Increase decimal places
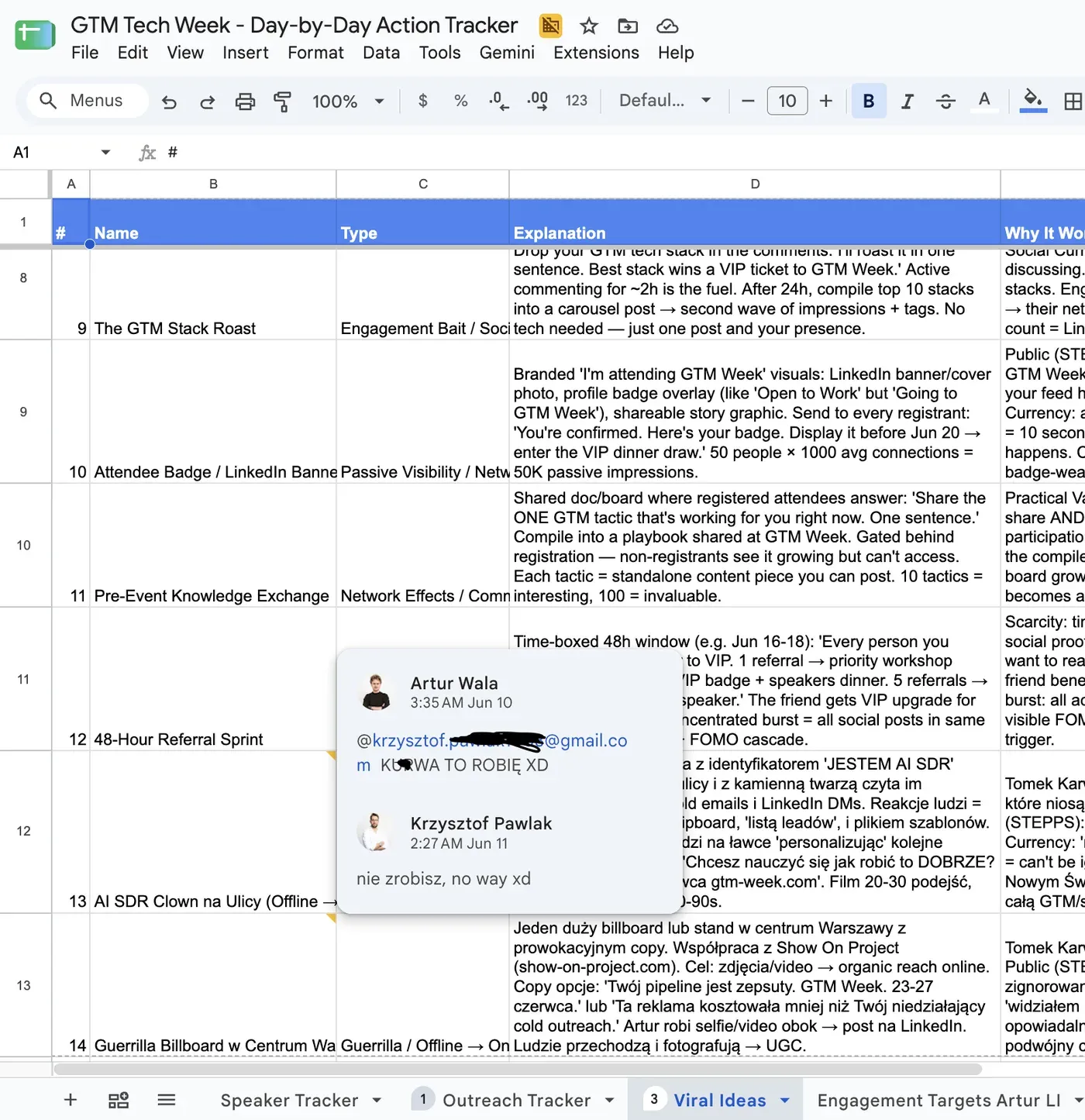Viewport: 1085px width, 1120px height. [538, 101]
